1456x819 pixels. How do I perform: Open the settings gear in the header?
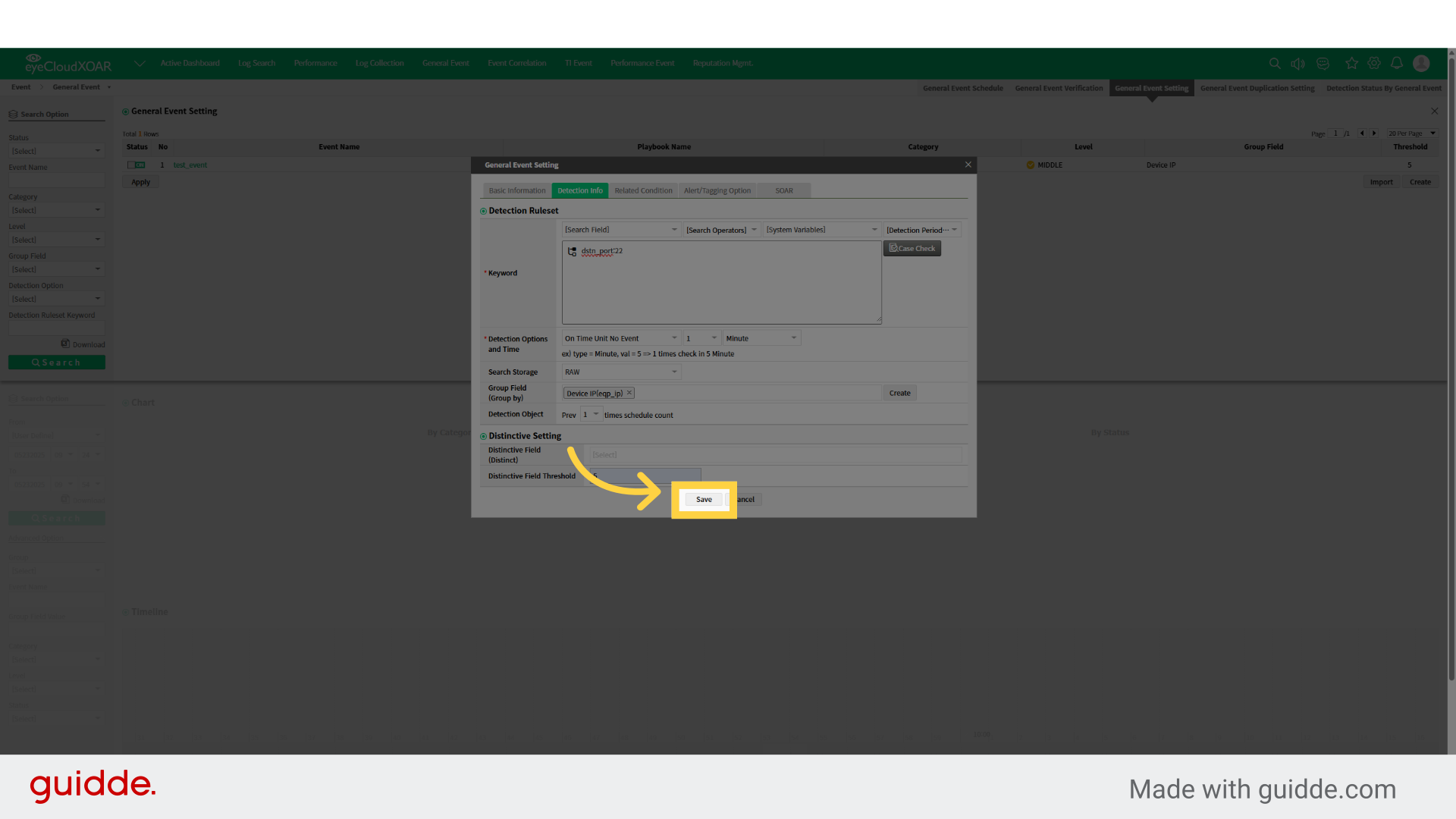[x=1374, y=64]
